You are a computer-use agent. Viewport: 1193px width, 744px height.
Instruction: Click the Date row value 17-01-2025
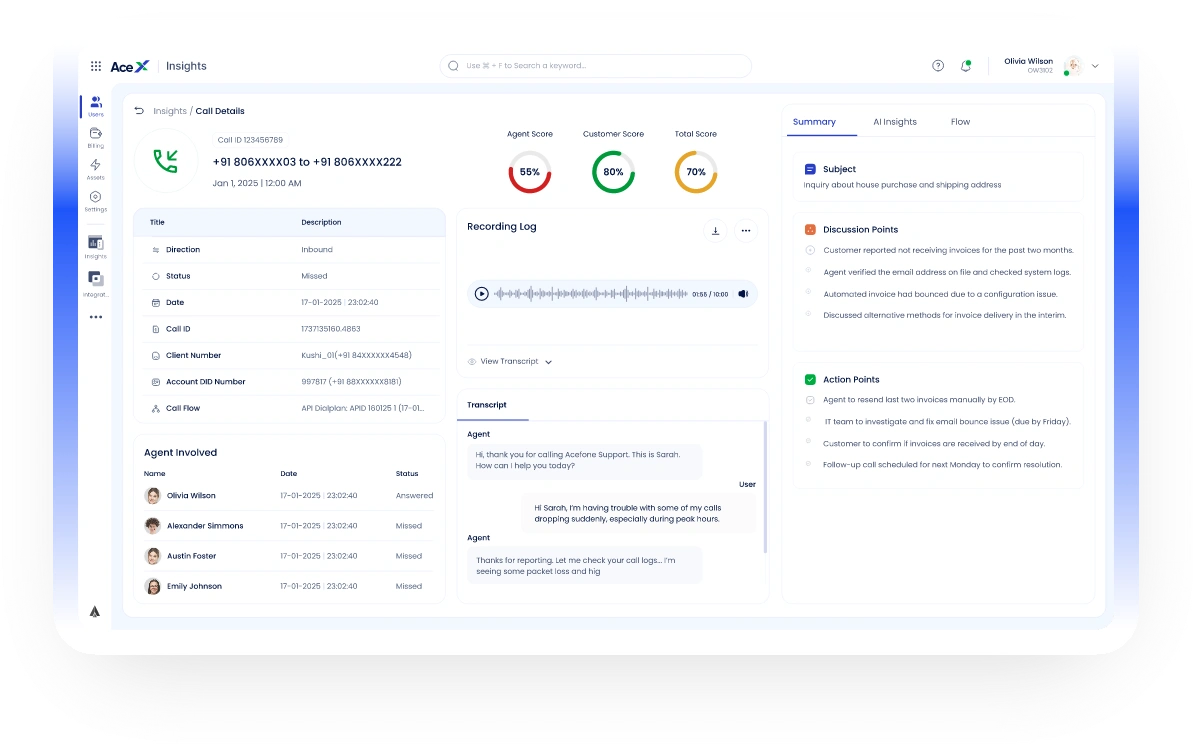[339, 303]
